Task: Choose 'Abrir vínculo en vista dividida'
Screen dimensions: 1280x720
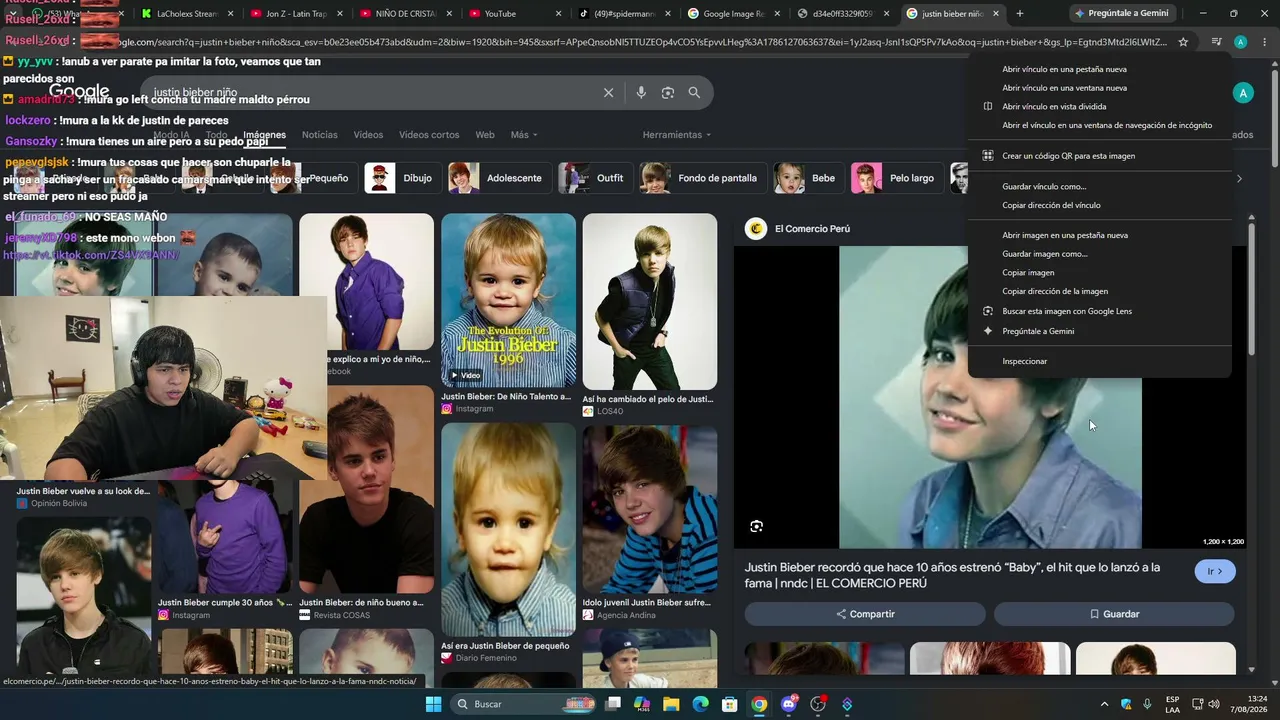Action: pos(1100,107)
